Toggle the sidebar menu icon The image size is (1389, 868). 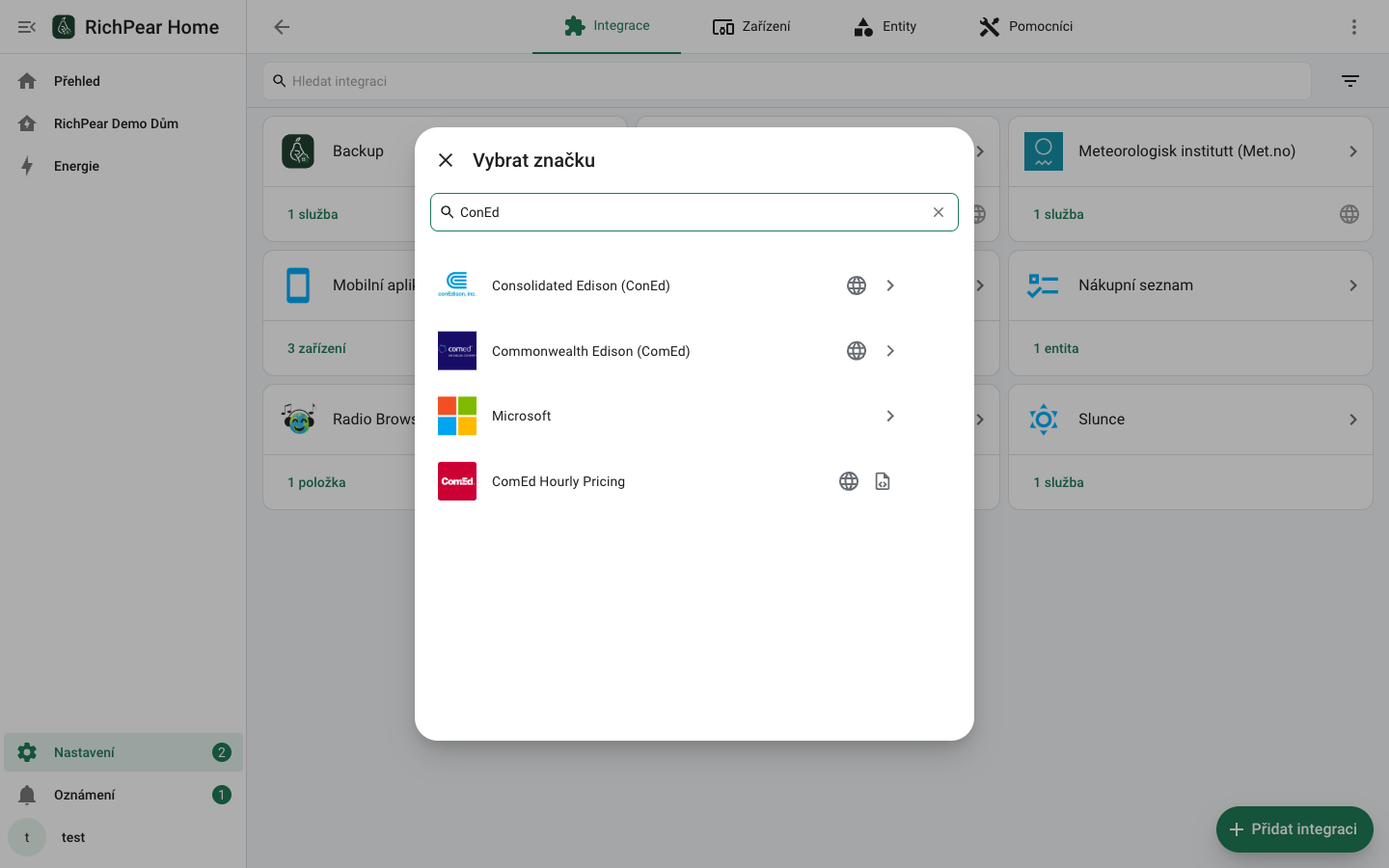click(27, 27)
